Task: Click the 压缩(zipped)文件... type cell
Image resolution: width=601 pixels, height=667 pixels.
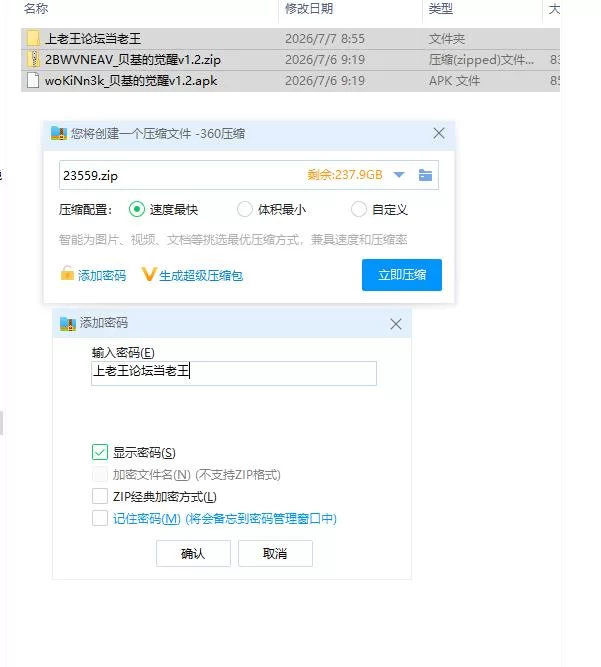Action: [x=481, y=60]
